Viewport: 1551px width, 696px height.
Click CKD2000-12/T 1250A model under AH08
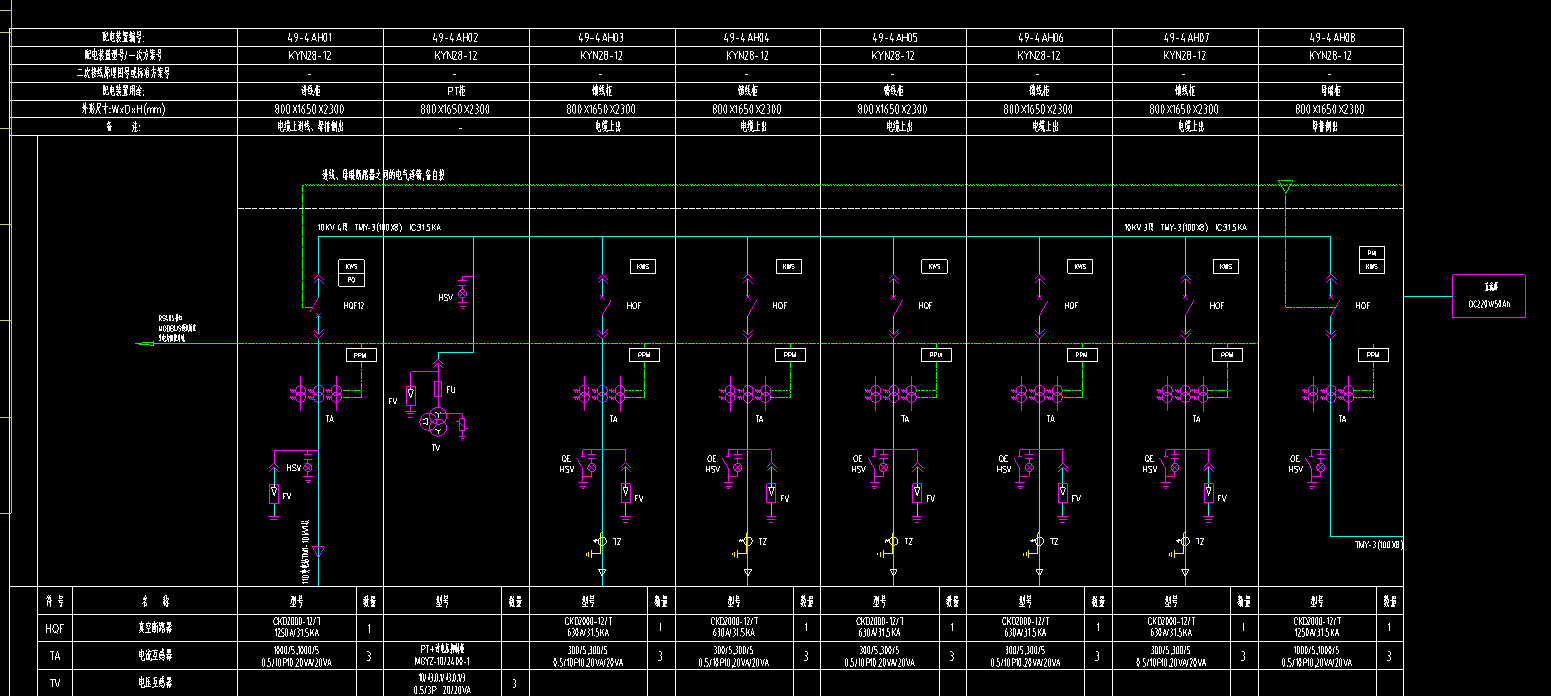tap(1317, 627)
